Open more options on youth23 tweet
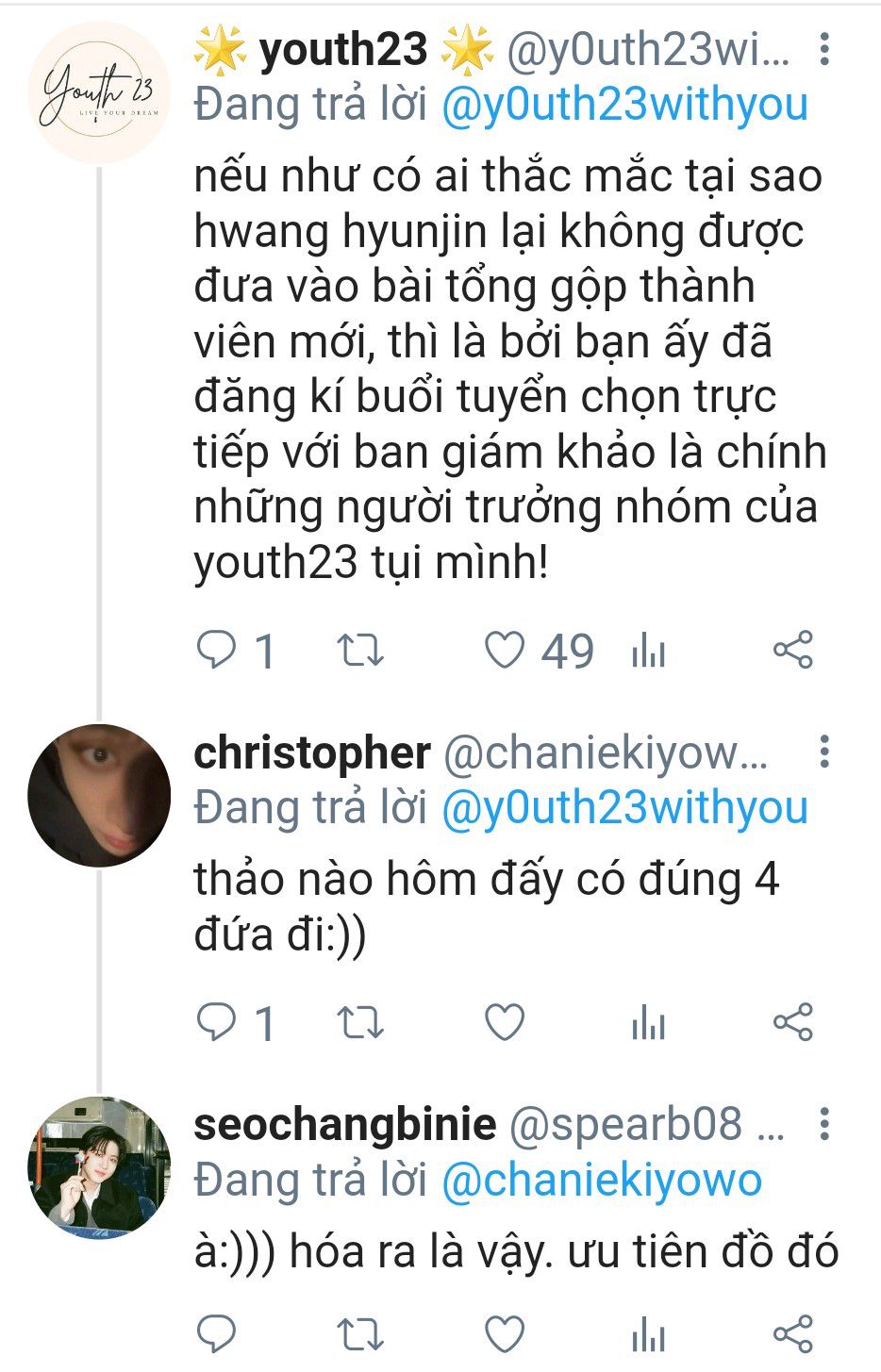Screen dimensions: 881x1372 [824, 50]
